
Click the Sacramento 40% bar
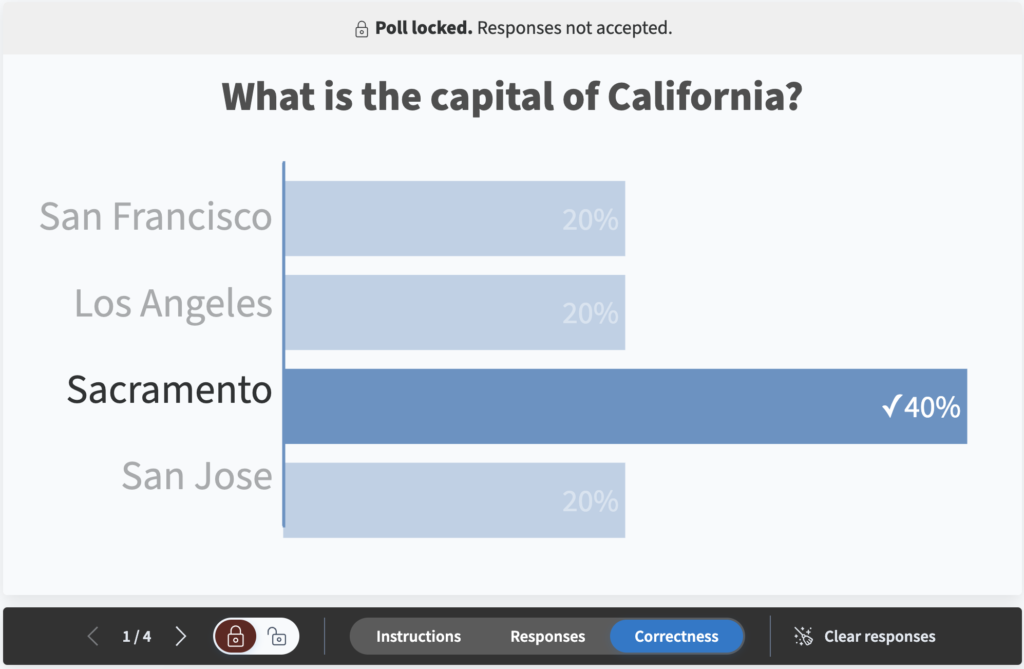point(626,406)
